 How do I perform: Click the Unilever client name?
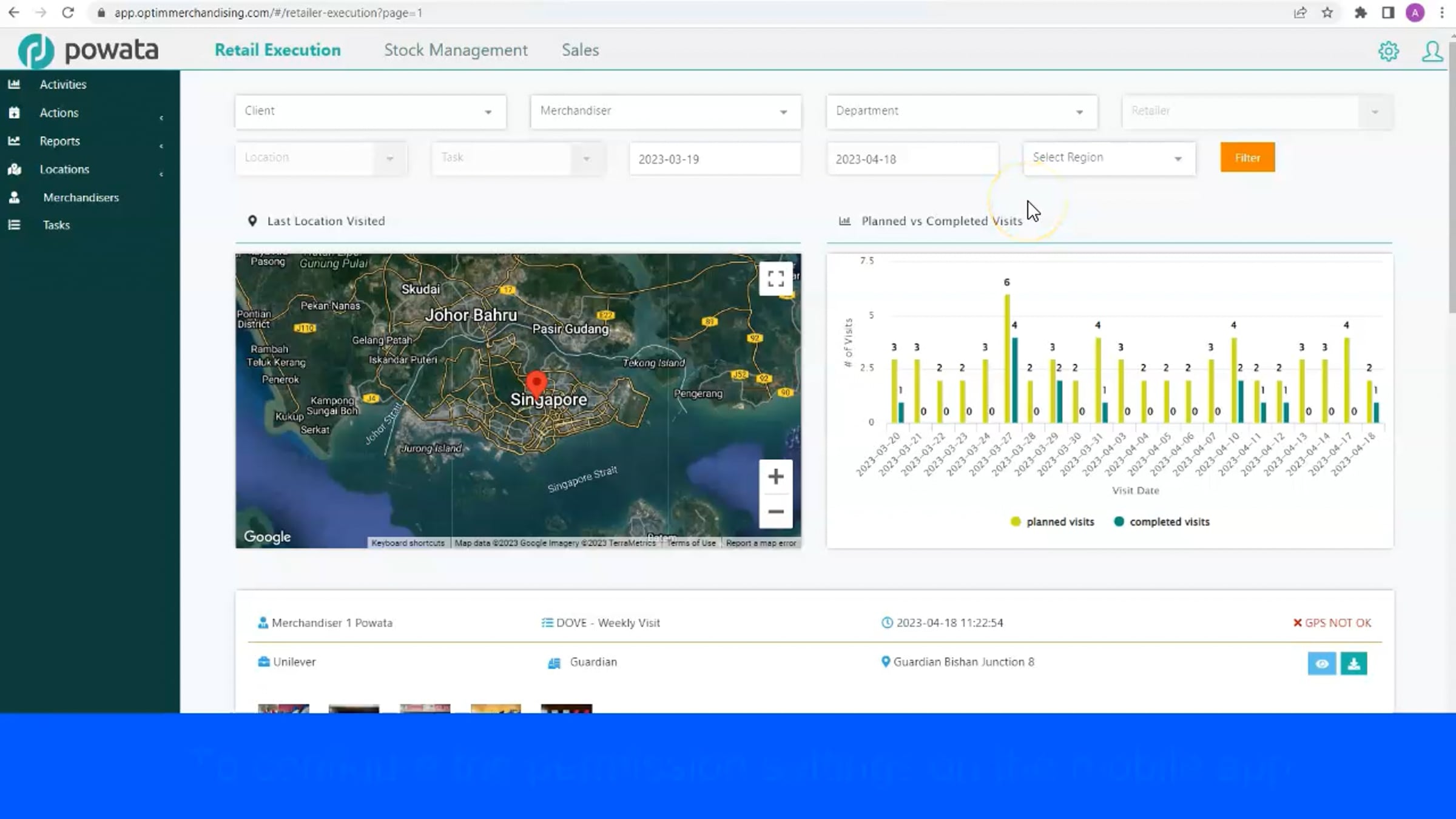[x=294, y=662]
